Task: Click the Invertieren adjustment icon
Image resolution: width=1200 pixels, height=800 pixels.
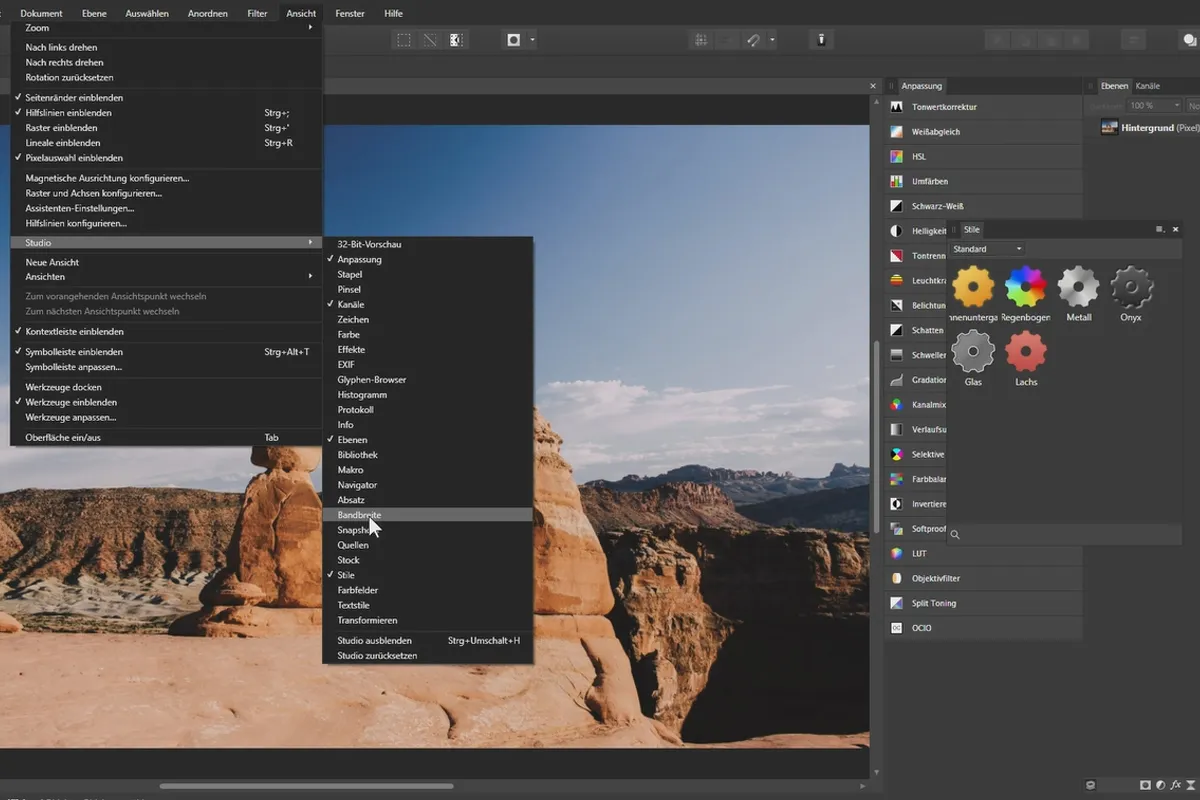Action: click(897, 504)
